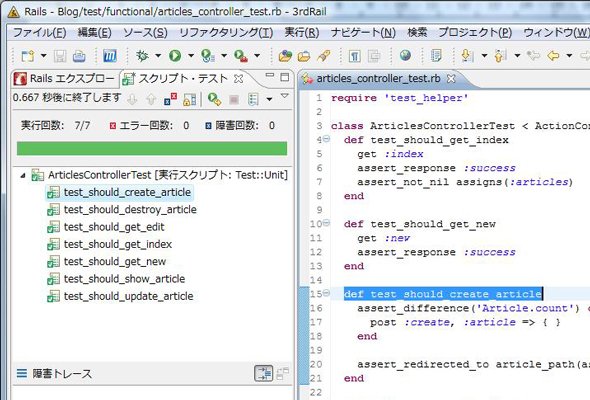Viewport: 590px width, 400px height.
Task: Click the Print toolbar icon
Action: tap(79, 56)
